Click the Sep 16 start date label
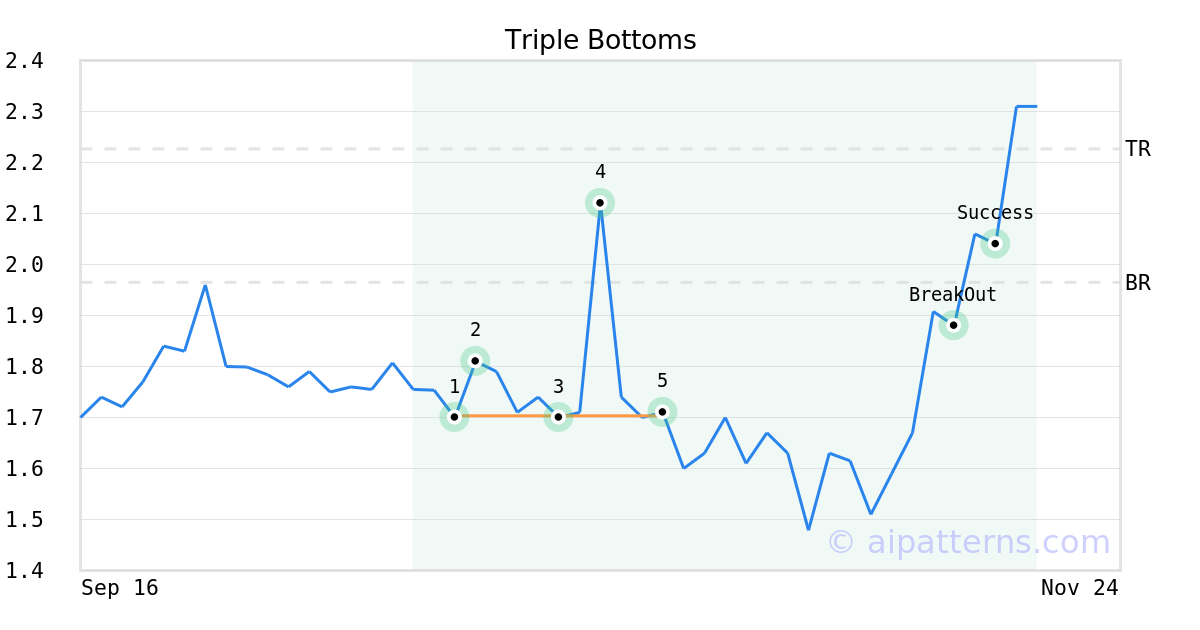 point(120,588)
